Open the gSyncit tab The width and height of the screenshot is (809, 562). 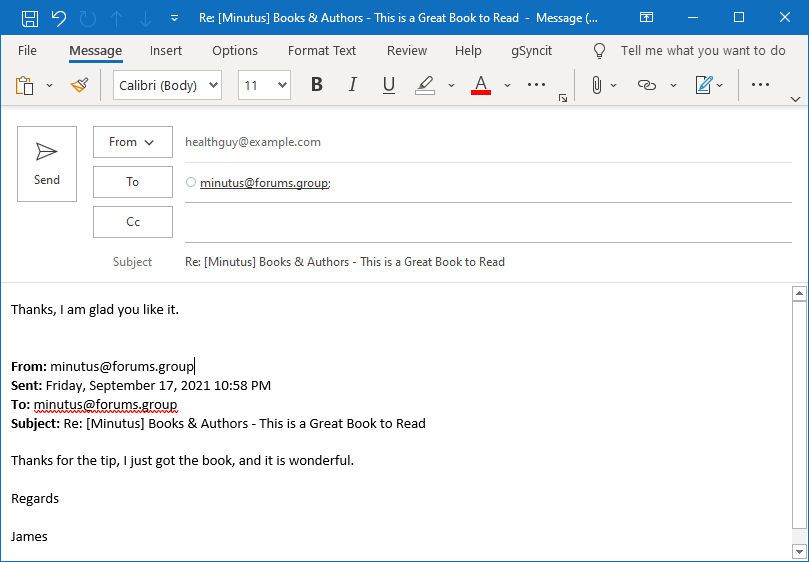pos(531,51)
